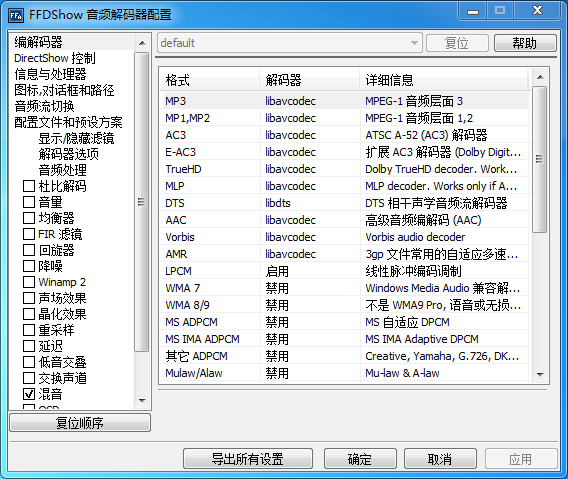Open 音频流切换 settings

tap(44, 106)
